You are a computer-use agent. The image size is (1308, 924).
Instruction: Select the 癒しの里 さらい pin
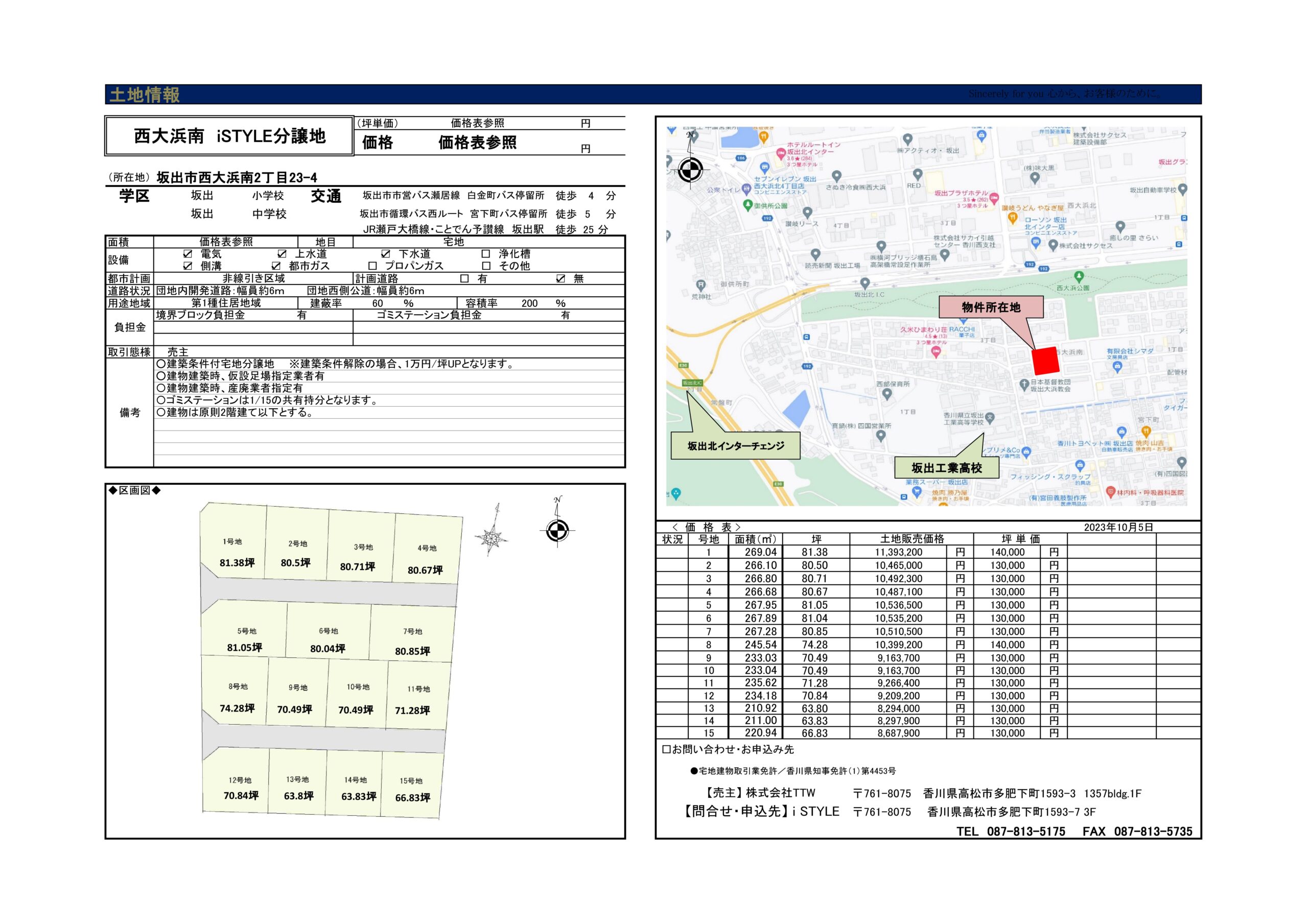pos(1120,227)
